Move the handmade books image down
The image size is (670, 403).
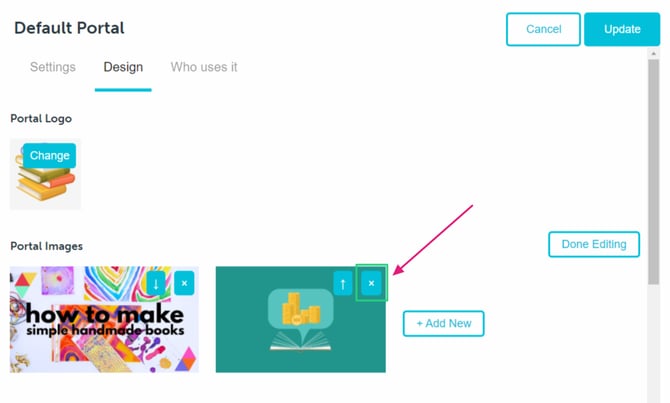pyautogui.click(x=156, y=283)
